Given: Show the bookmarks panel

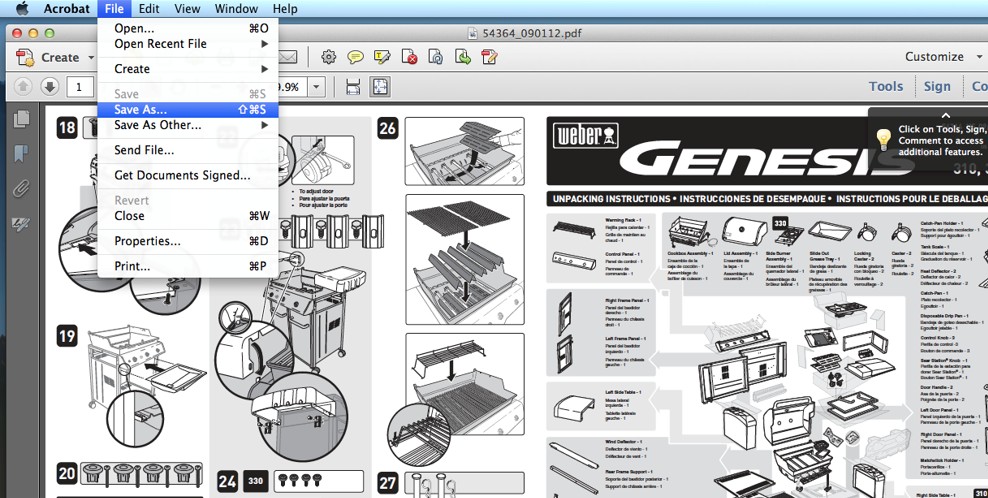Looking at the screenshot, I should 21,153.
